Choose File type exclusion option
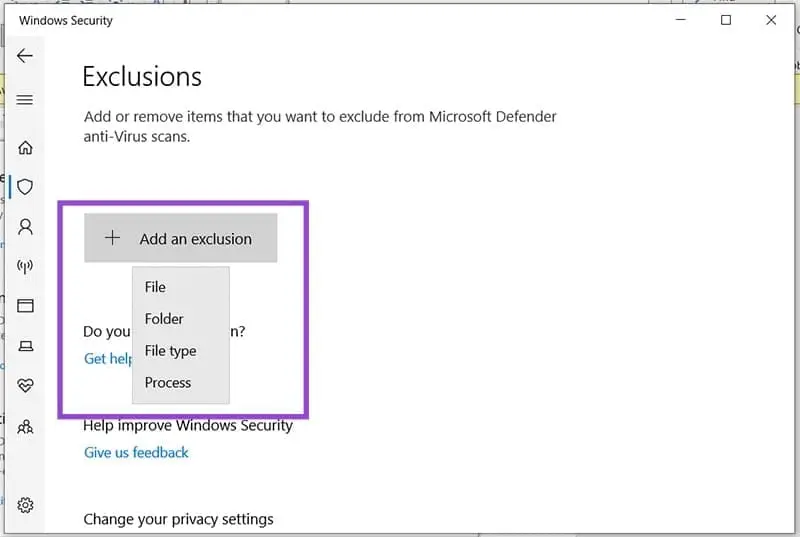 pos(170,351)
